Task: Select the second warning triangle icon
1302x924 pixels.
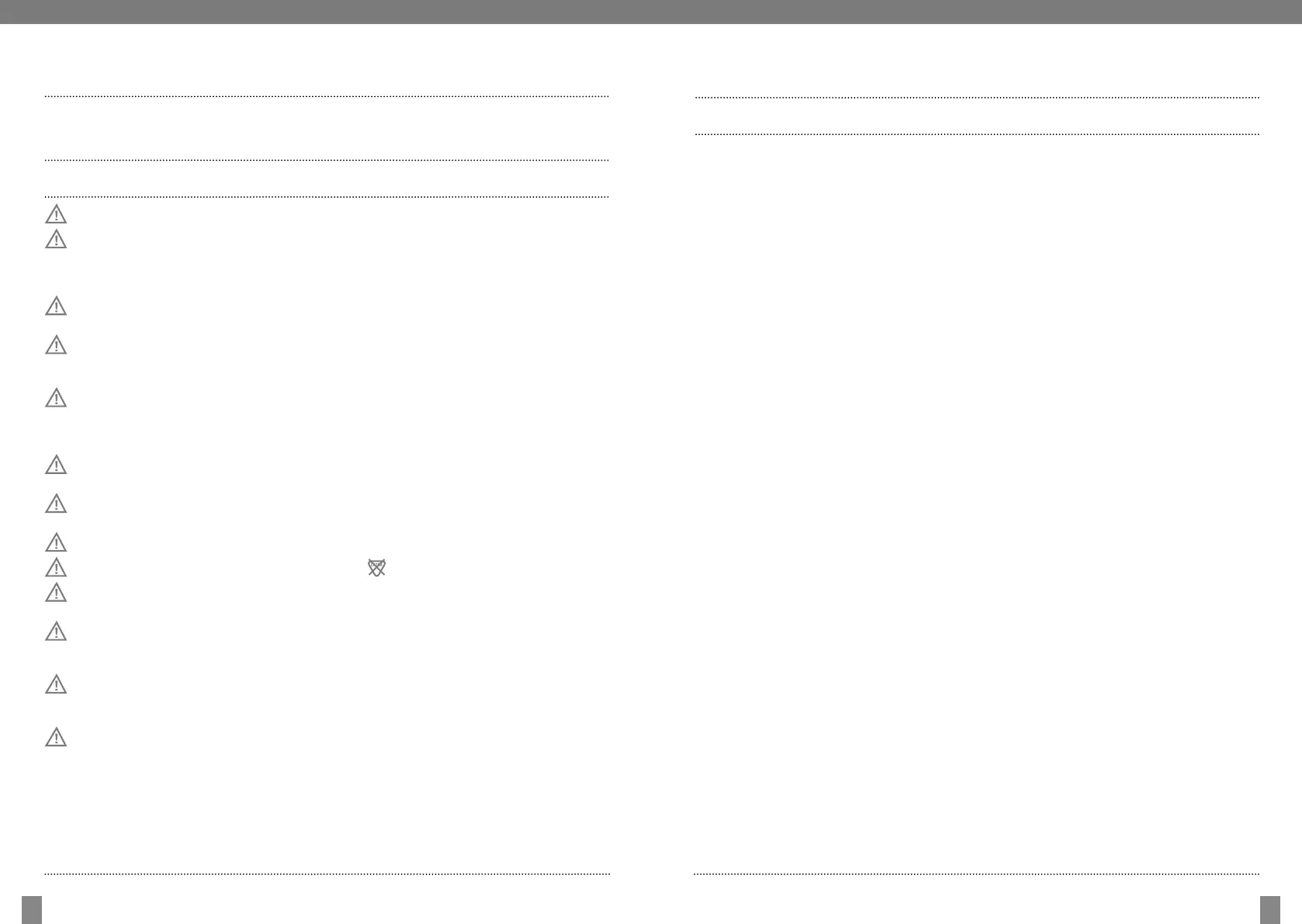Action: (x=56, y=239)
